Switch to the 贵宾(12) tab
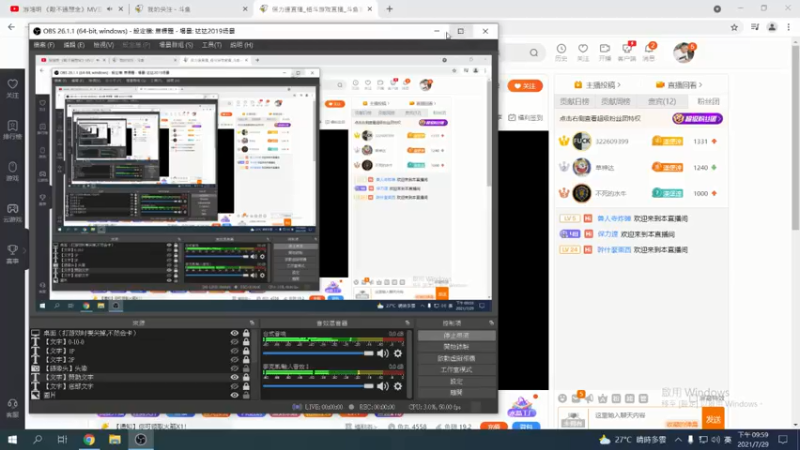Image resolution: width=800 pixels, height=450 pixels. point(662,102)
